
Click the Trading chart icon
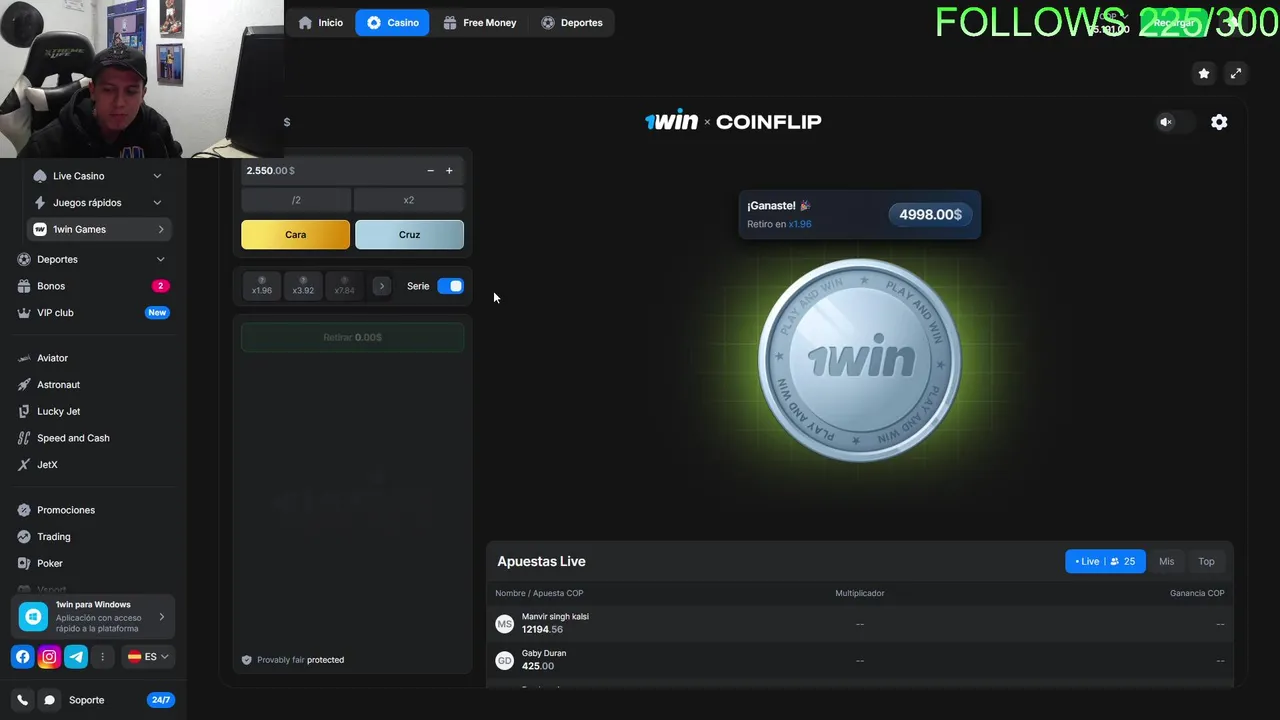tap(25, 537)
